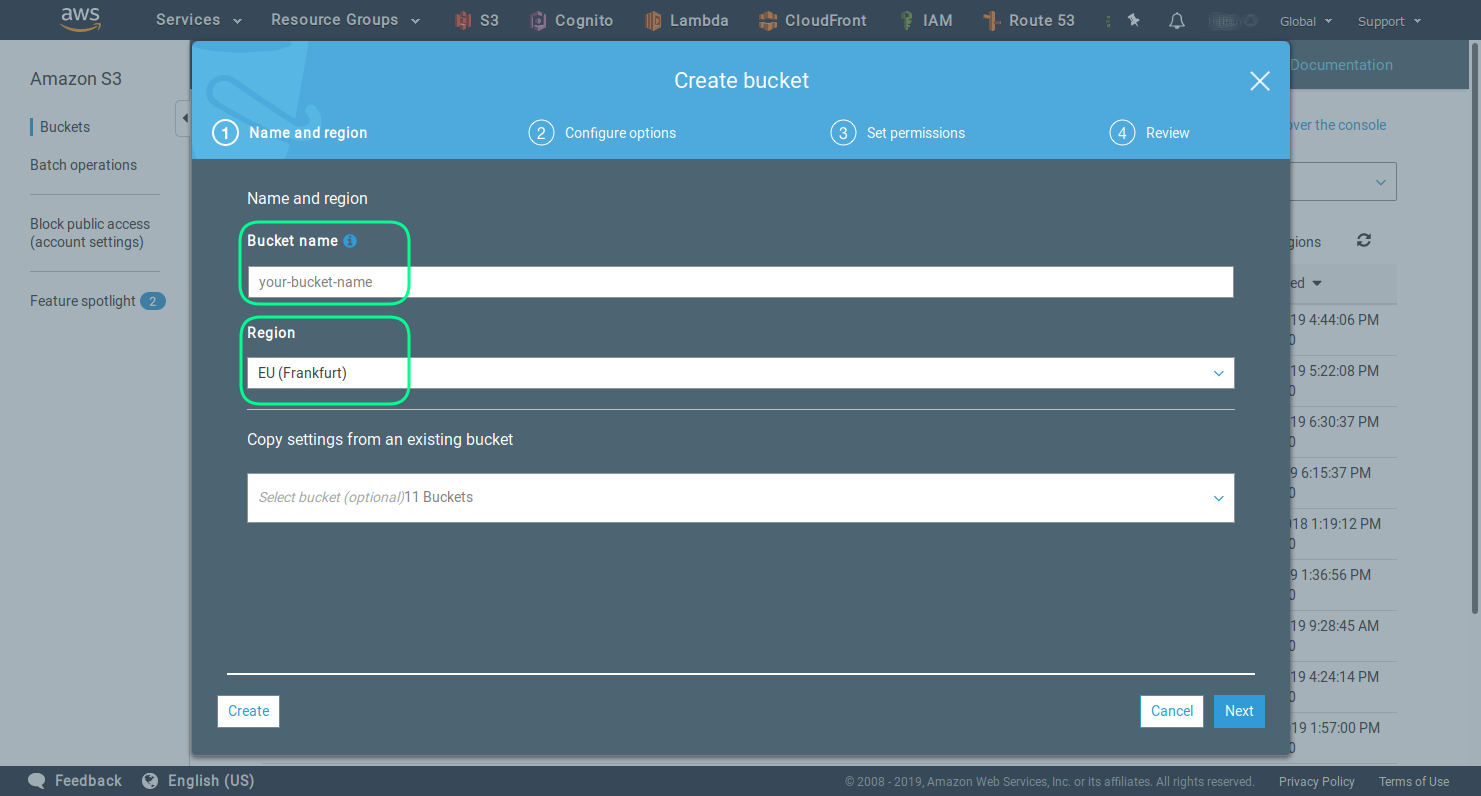Screen dimensions: 1481x796
Task: Open the IAM service shortcut
Action: [x=926, y=20]
